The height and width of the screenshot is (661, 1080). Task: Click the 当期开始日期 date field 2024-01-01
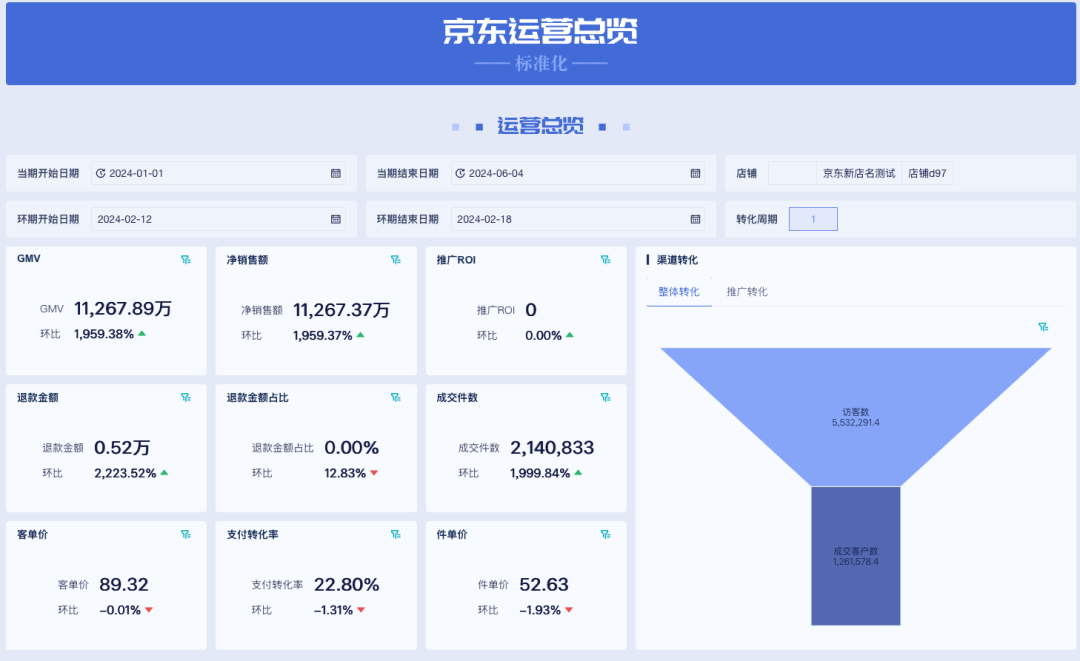click(218, 174)
